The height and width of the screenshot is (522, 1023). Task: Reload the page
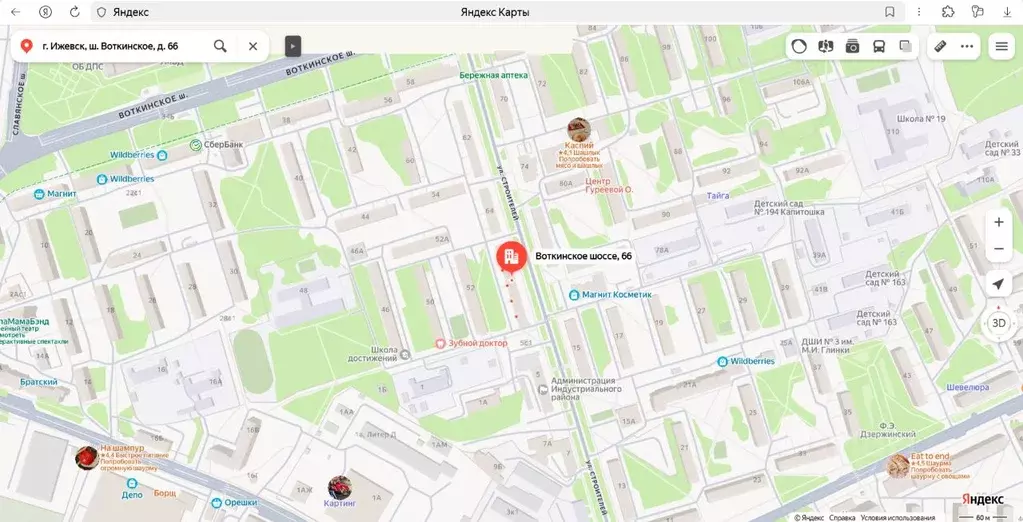[x=74, y=12]
